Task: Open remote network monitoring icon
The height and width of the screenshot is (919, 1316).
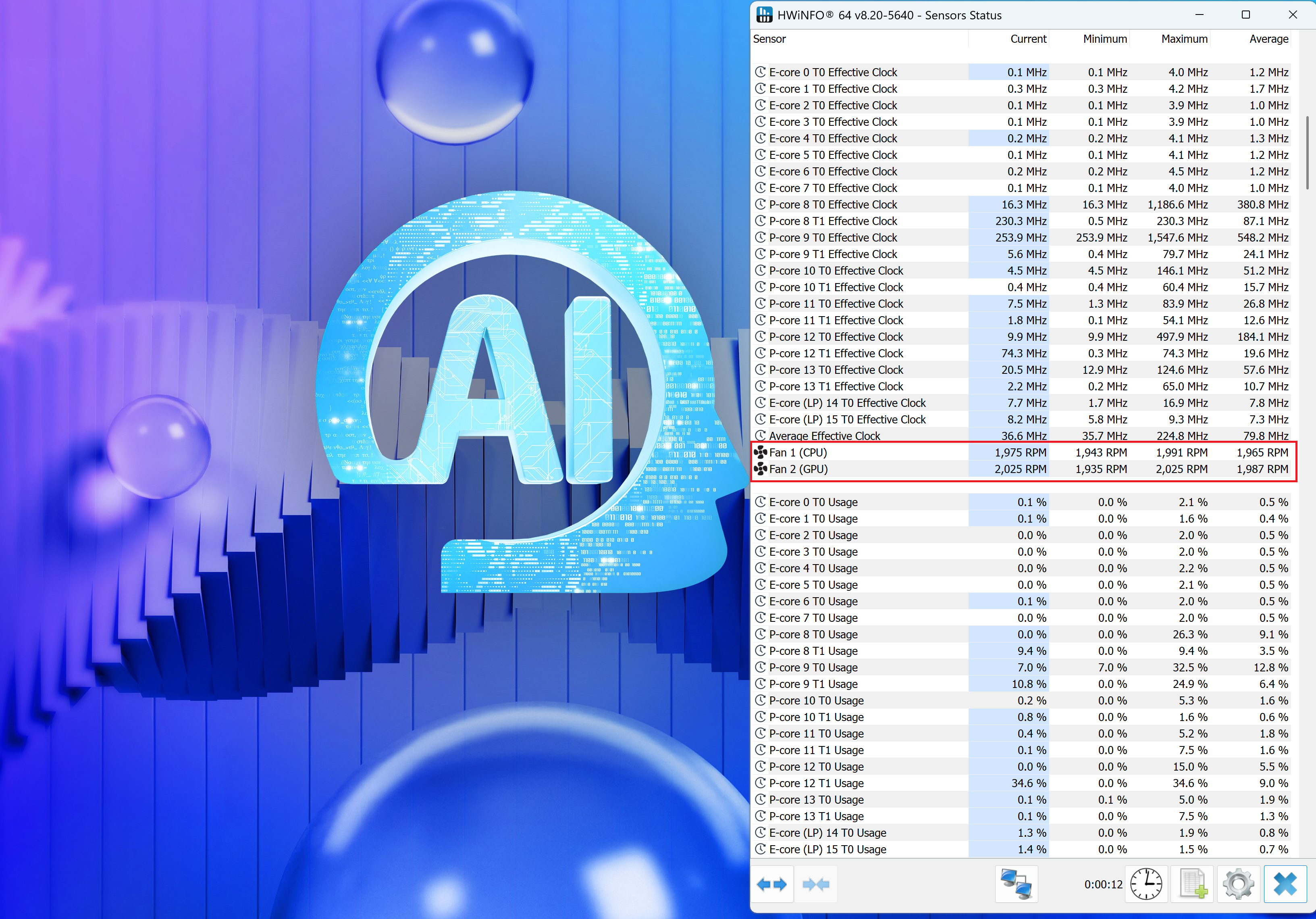Action: (1016, 884)
